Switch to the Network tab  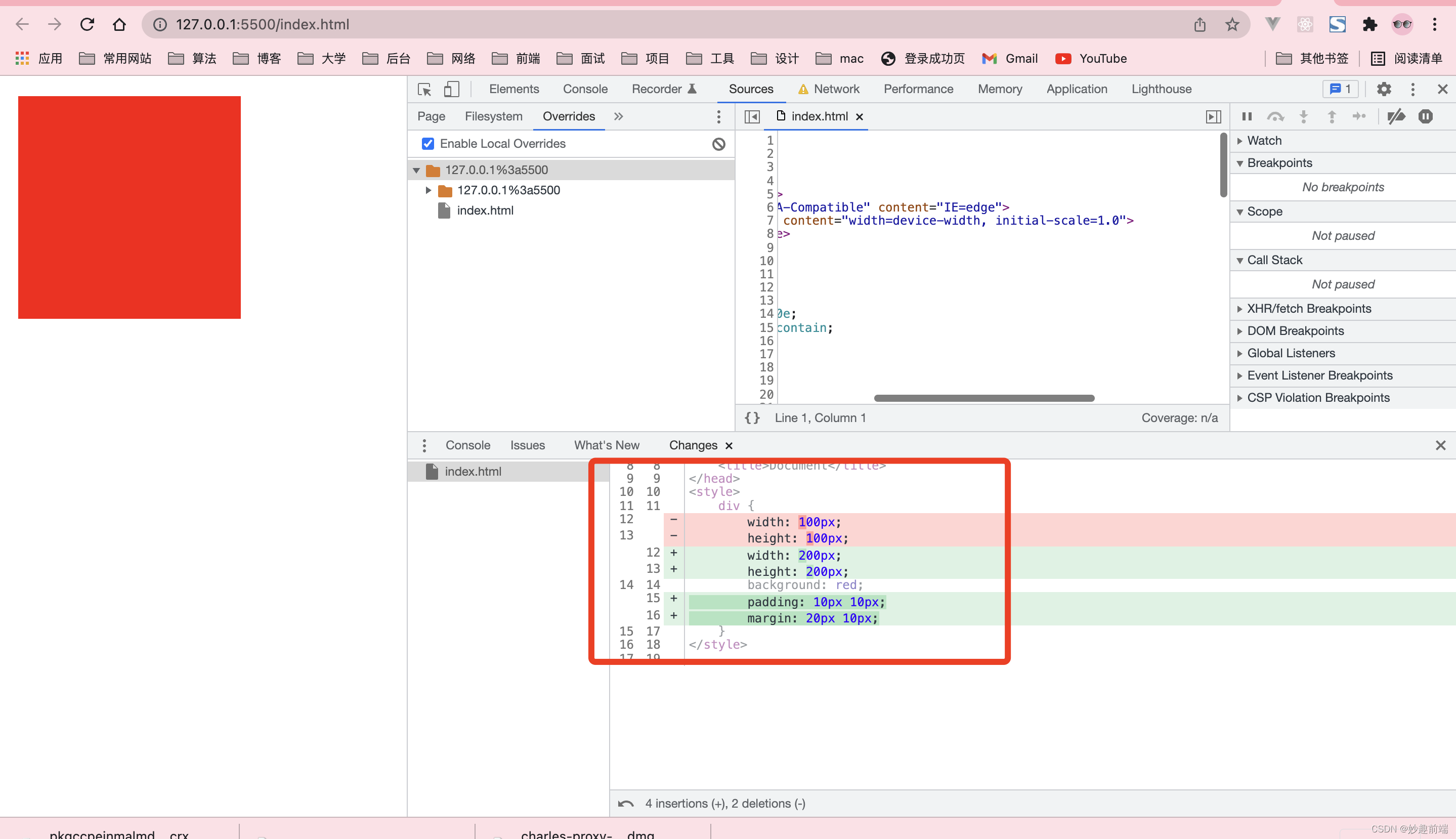pyautogui.click(x=836, y=90)
